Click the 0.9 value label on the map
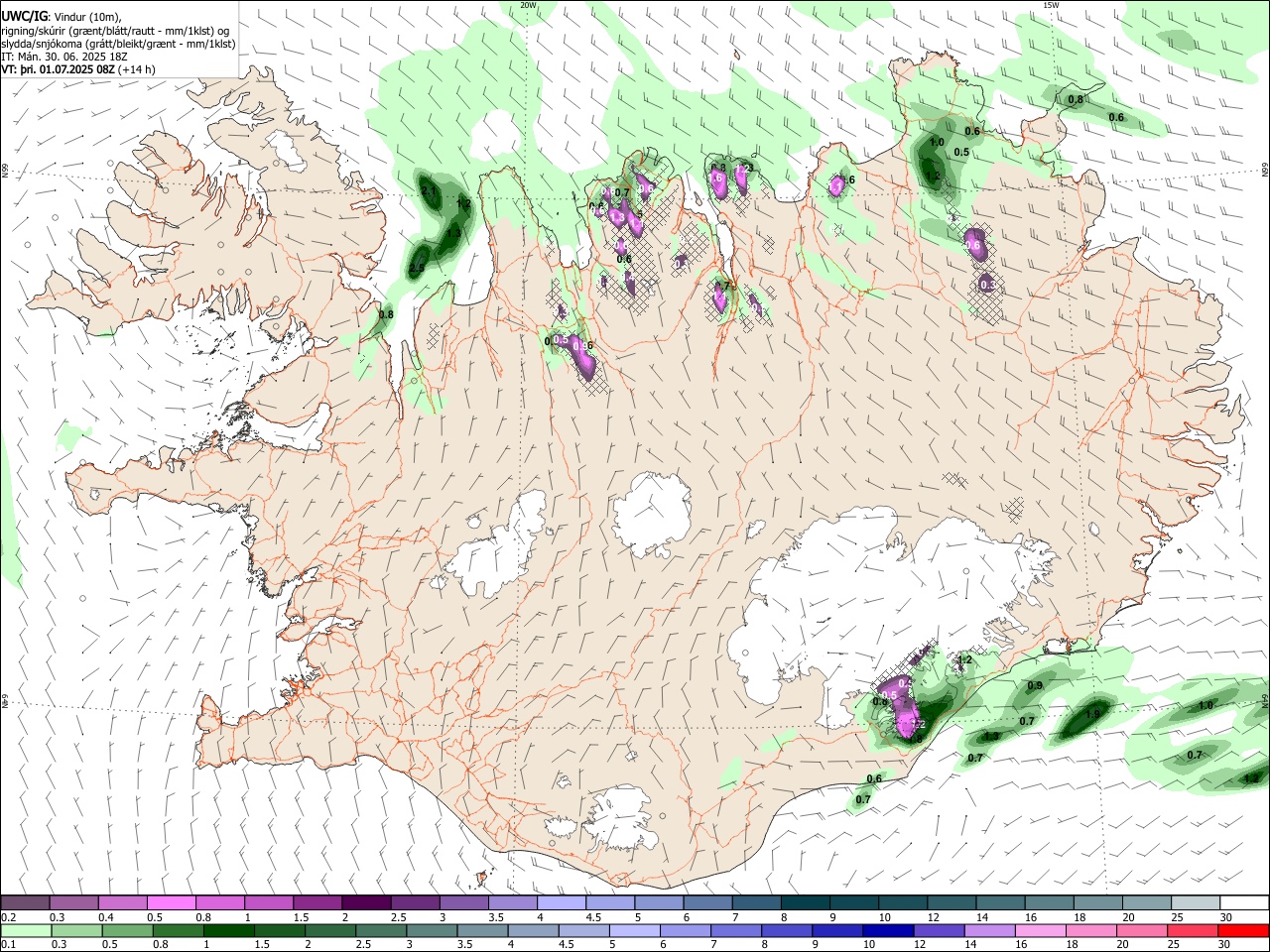 click(x=1035, y=686)
